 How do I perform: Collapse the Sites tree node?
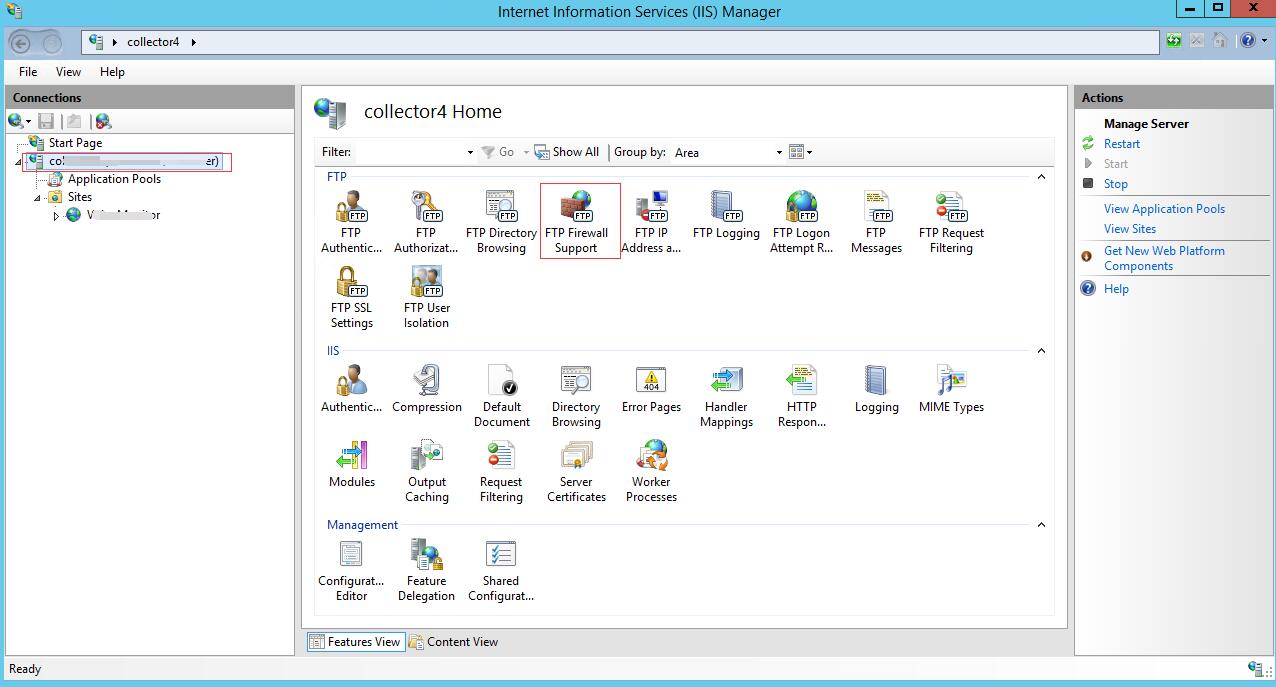click(38, 198)
